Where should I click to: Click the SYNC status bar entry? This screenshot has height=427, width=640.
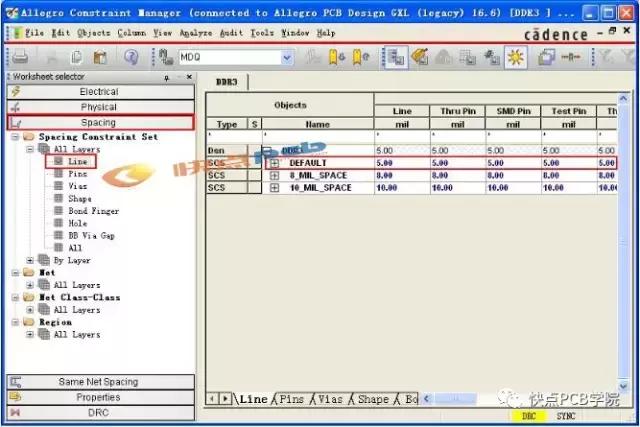point(566,416)
